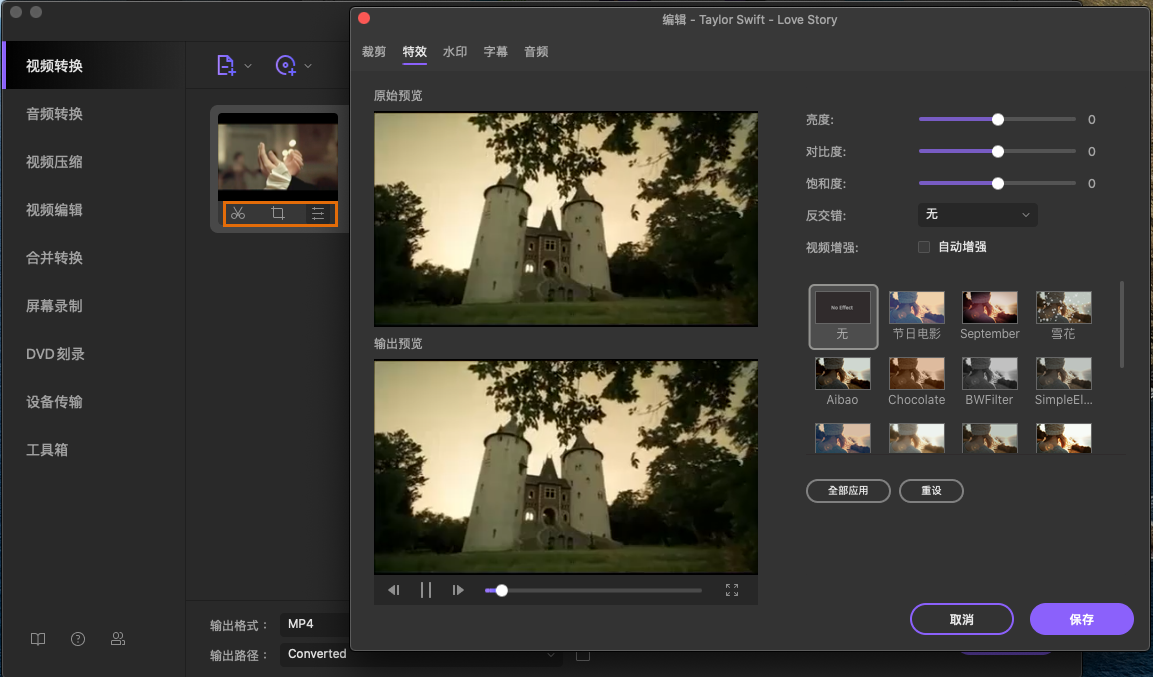The height and width of the screenshot is (677, 1153).
Task: Select the 字幕 subtitles tab
Action: tap(495, 52)
